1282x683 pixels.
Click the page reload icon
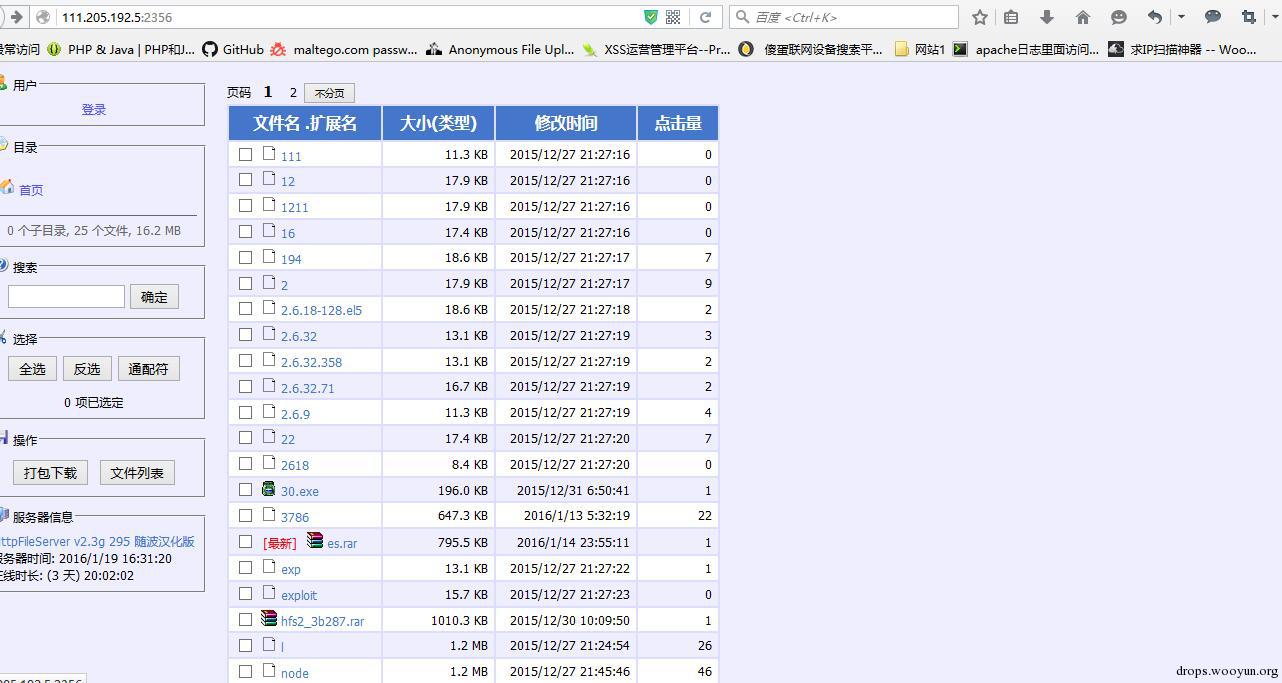[705, 17]
